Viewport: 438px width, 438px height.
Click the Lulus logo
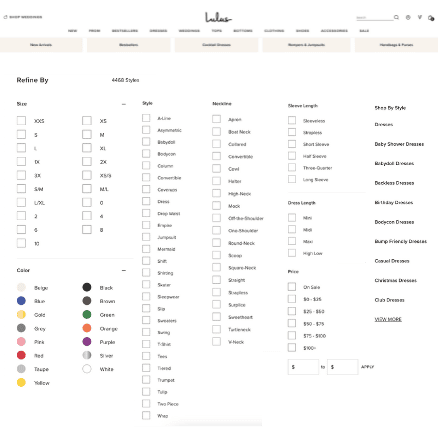[x=218, y=17]
